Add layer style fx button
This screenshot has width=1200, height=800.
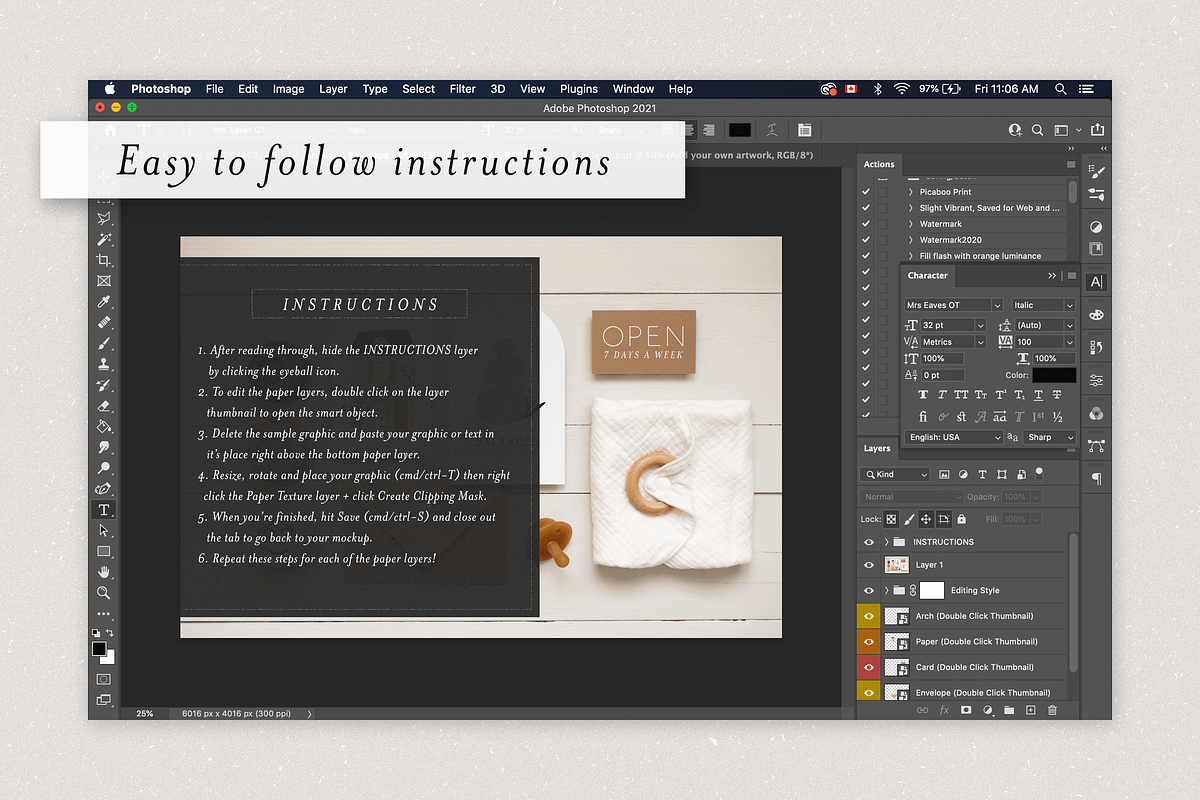[x=944, y=710]
